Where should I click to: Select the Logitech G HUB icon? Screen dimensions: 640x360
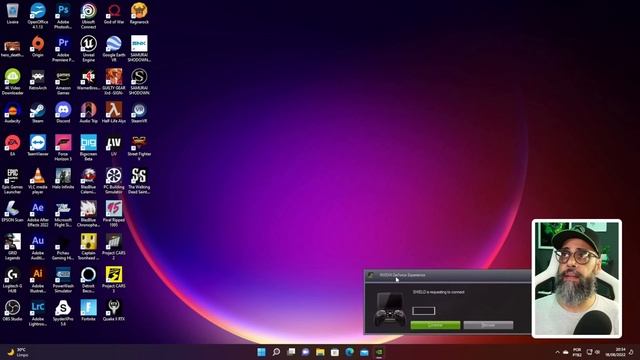13,280
